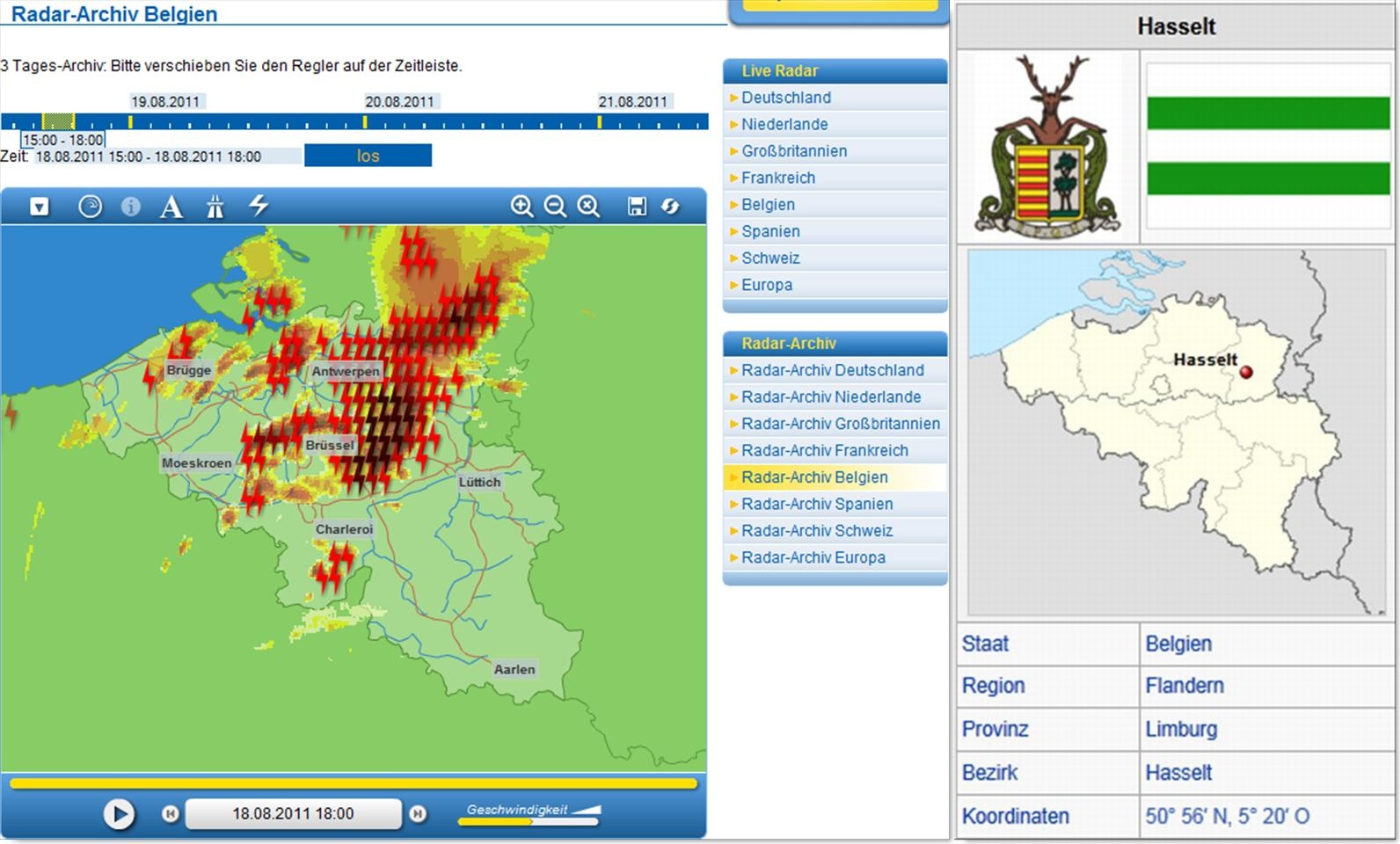Screen dimensions: 1400x844
Task: Open the Radar-Archiv Europa link
Action: (x=813, y=557)
